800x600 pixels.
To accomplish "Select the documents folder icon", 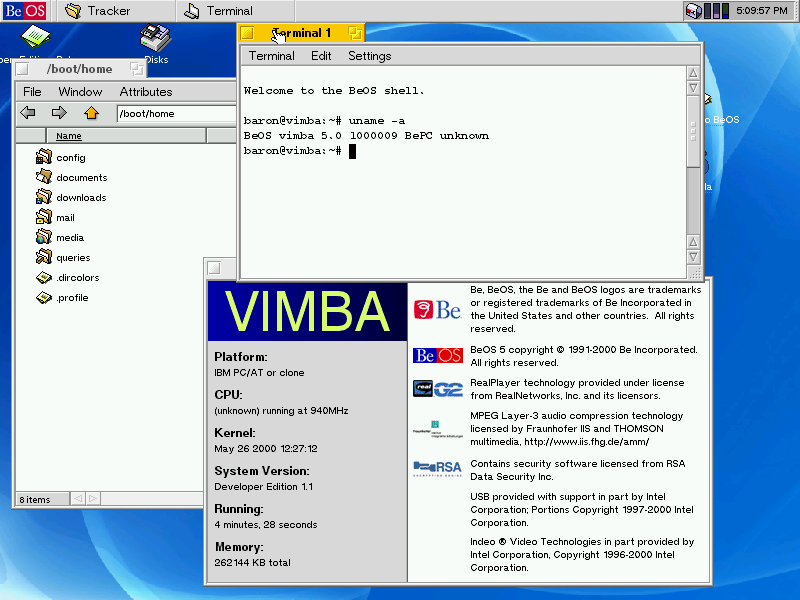I will (44, 177).
